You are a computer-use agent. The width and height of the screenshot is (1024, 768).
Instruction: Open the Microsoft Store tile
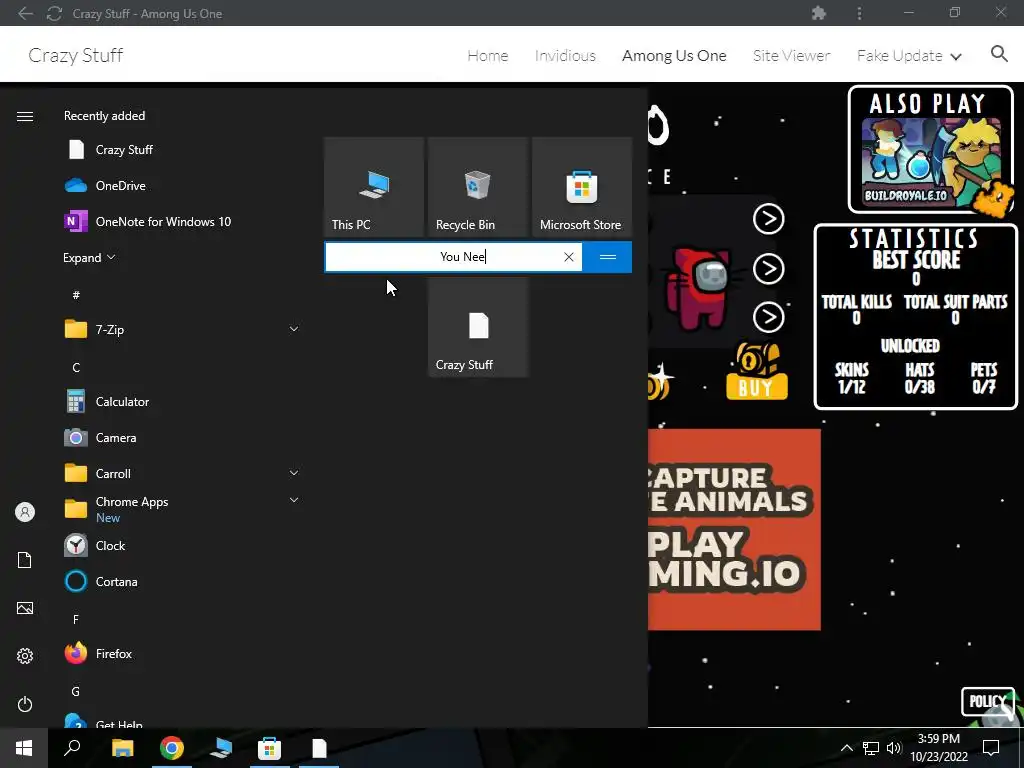pyautogui.click(x=582, y=187)
